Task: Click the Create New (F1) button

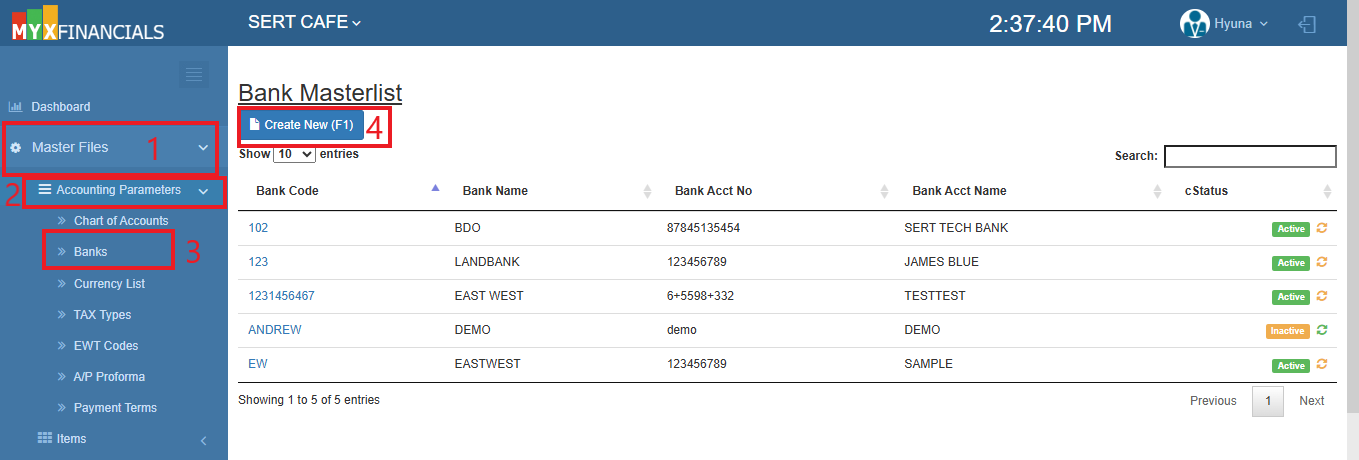Action: tap(301, 125)
